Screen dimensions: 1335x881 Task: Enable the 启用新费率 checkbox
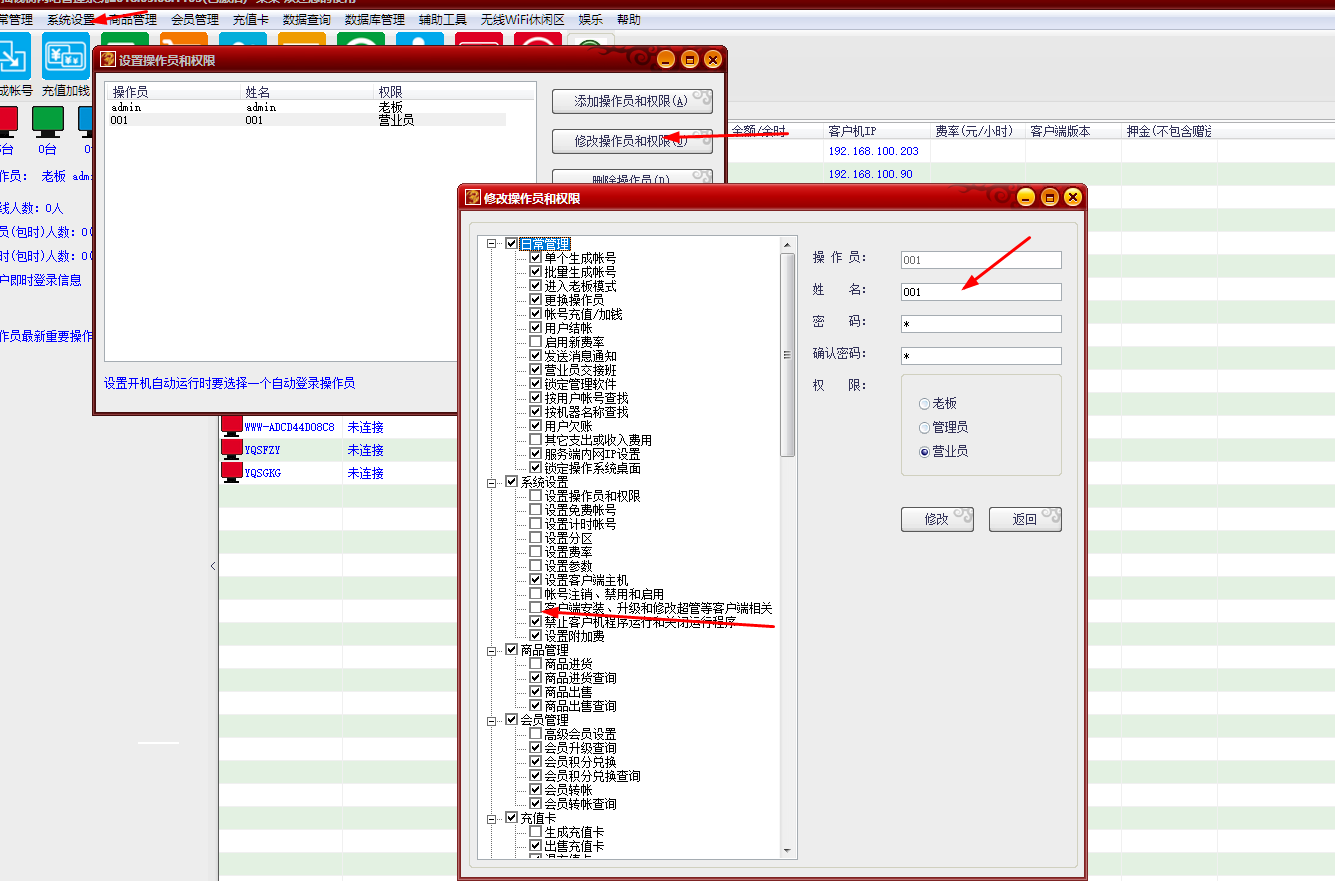(x=536, y=342)
